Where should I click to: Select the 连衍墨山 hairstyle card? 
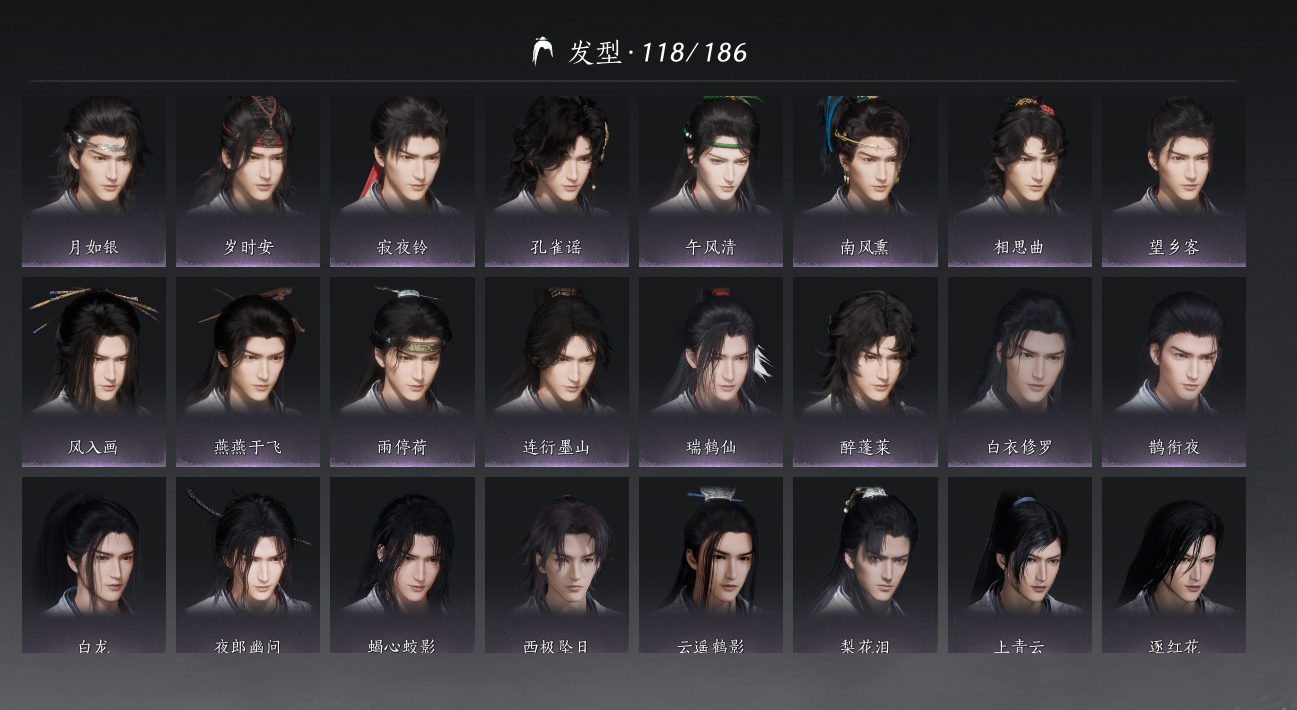(x=557, y=372)
